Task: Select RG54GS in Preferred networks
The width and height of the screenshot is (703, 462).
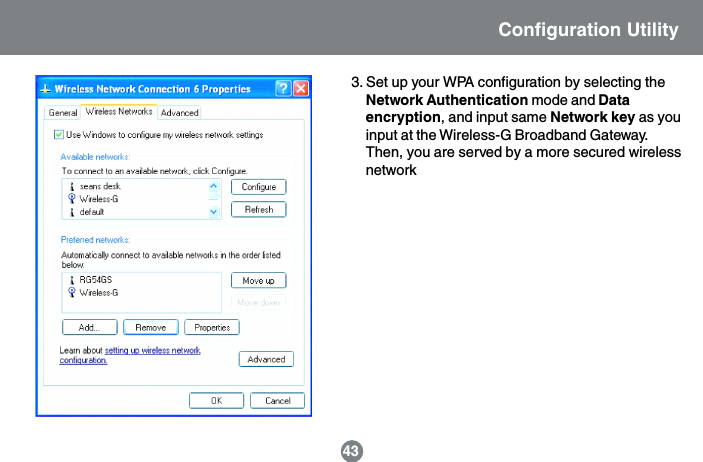Action: click(95, 280)
